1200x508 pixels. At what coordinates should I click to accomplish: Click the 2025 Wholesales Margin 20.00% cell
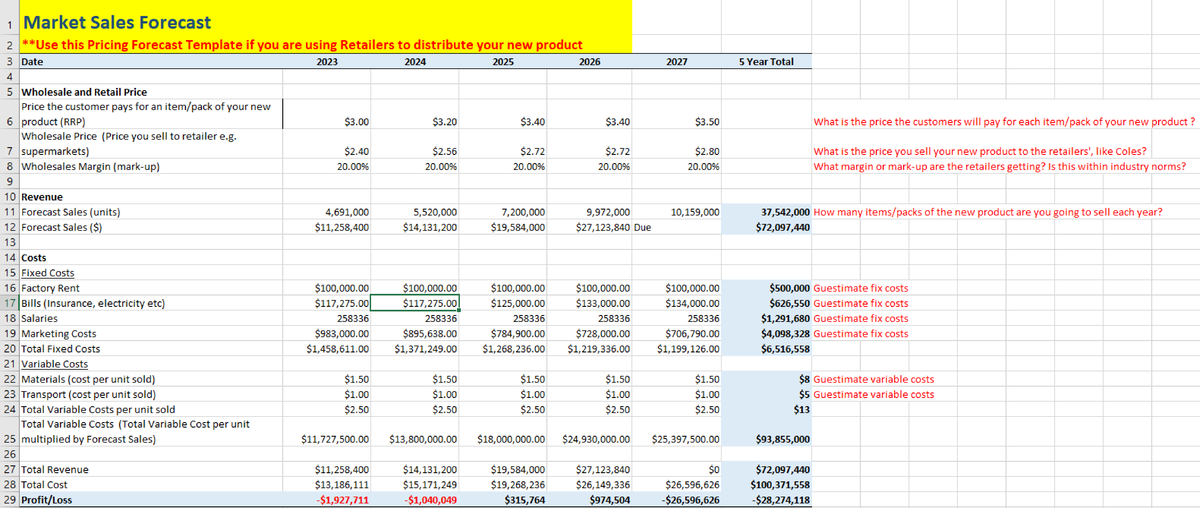tap(525, 166)
